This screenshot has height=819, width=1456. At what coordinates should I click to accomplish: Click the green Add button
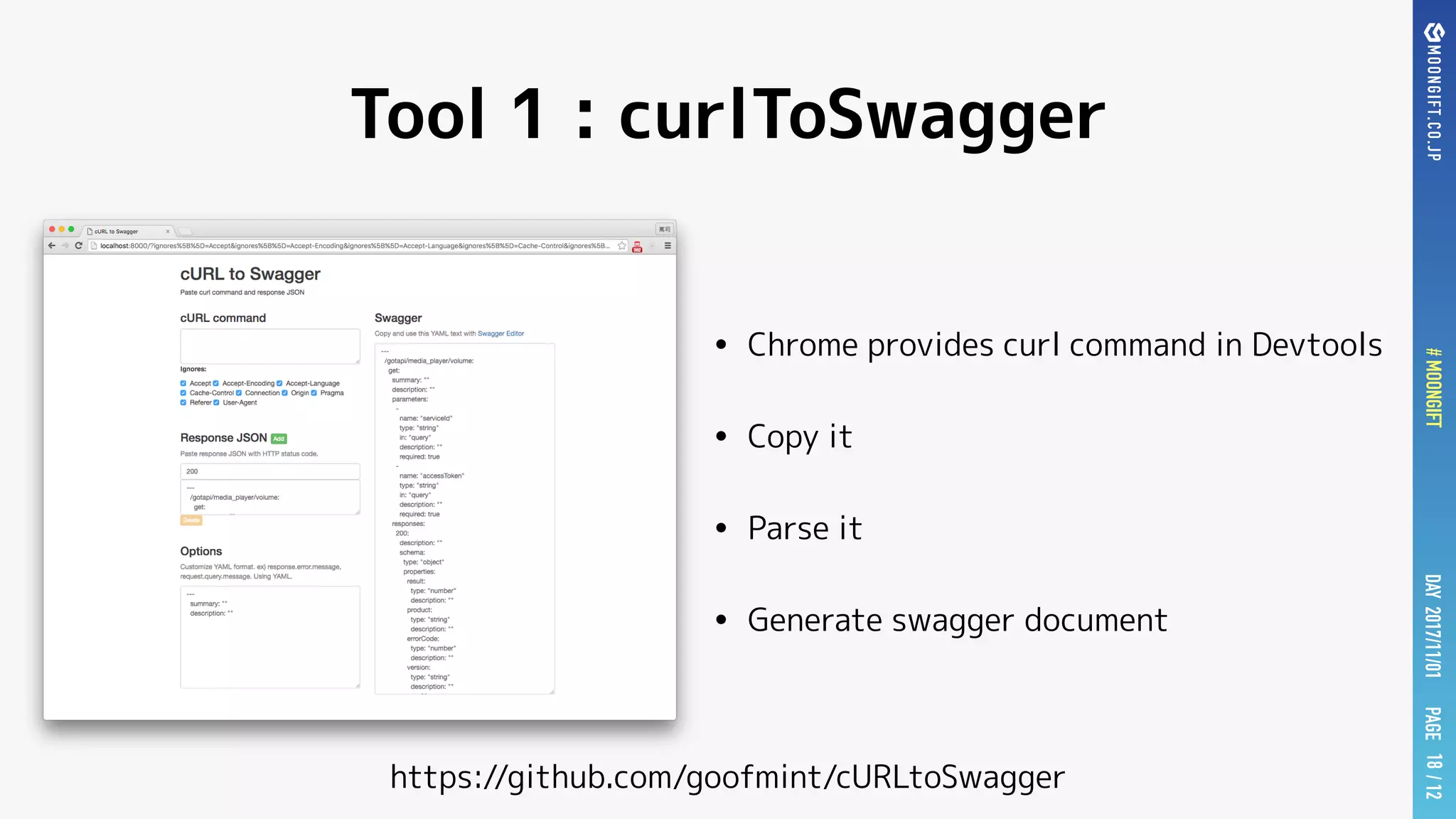coord(279,439)
